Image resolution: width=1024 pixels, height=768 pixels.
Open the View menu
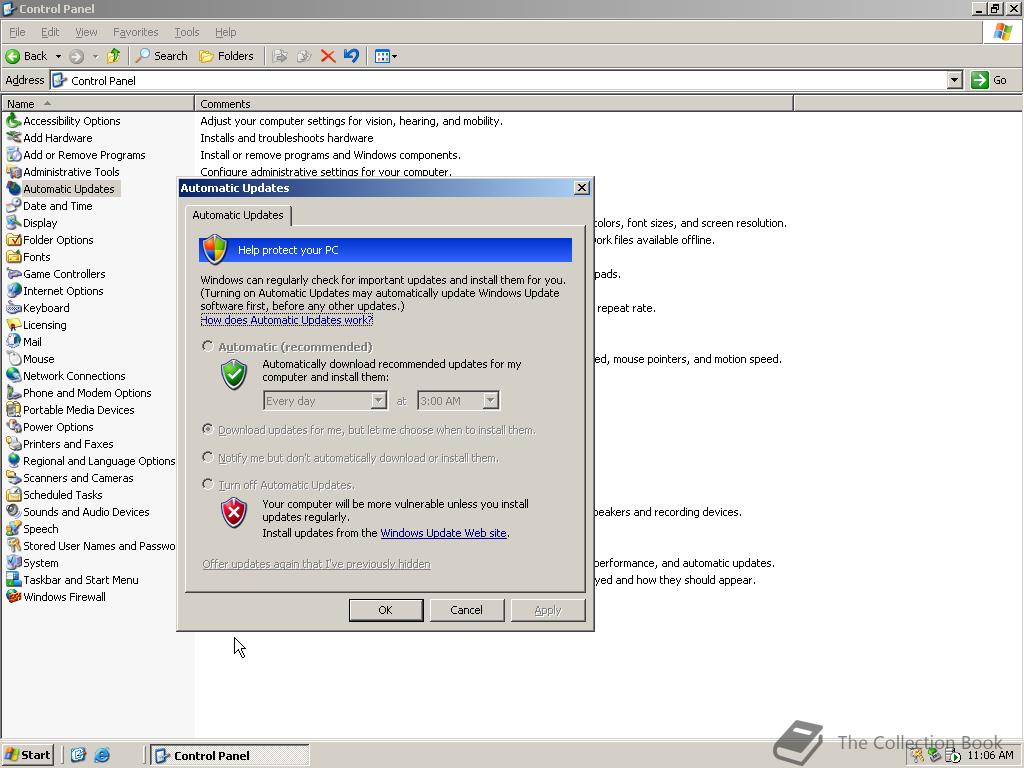pyautogui.click(x=86, y=32)
